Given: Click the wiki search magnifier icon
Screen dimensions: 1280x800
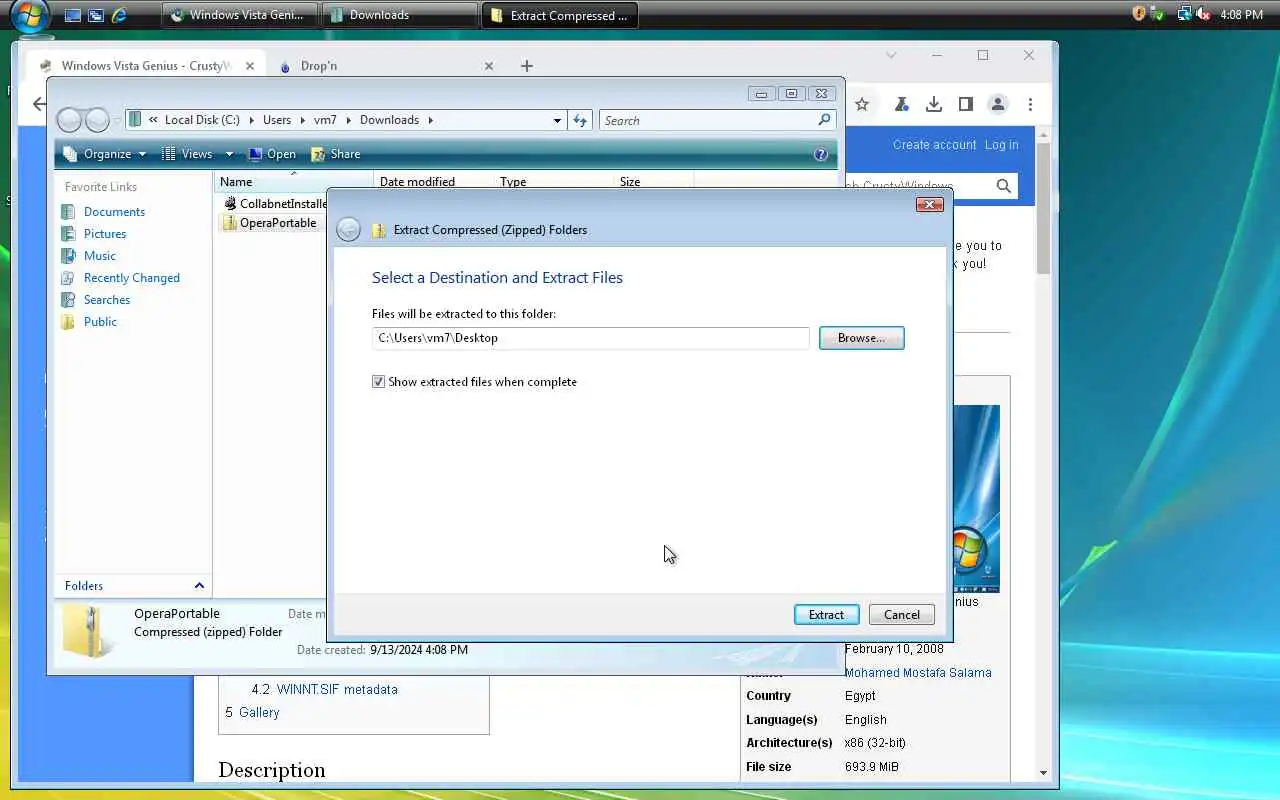Looking at the screenshot, I should coord(1004,186).
